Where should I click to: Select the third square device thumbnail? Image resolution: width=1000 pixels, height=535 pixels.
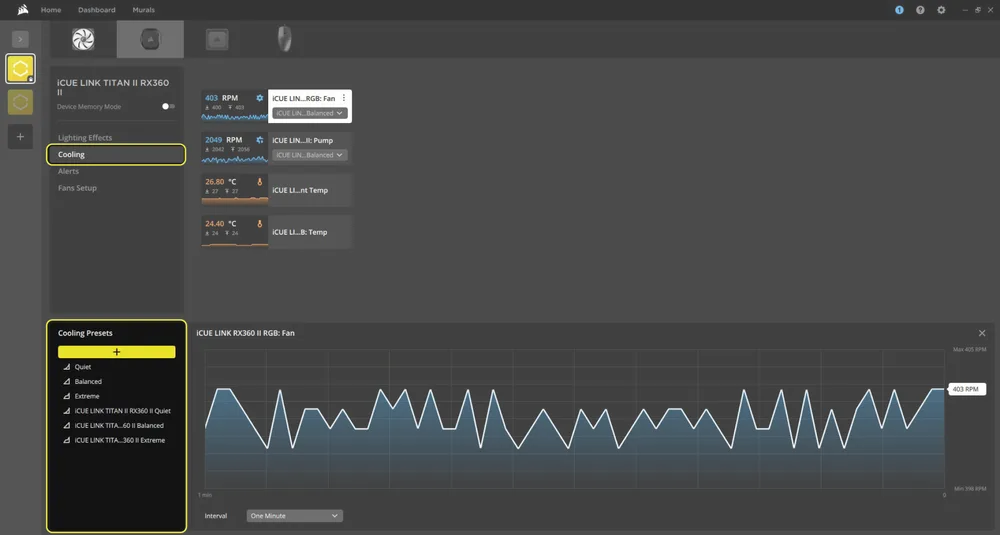217,40
